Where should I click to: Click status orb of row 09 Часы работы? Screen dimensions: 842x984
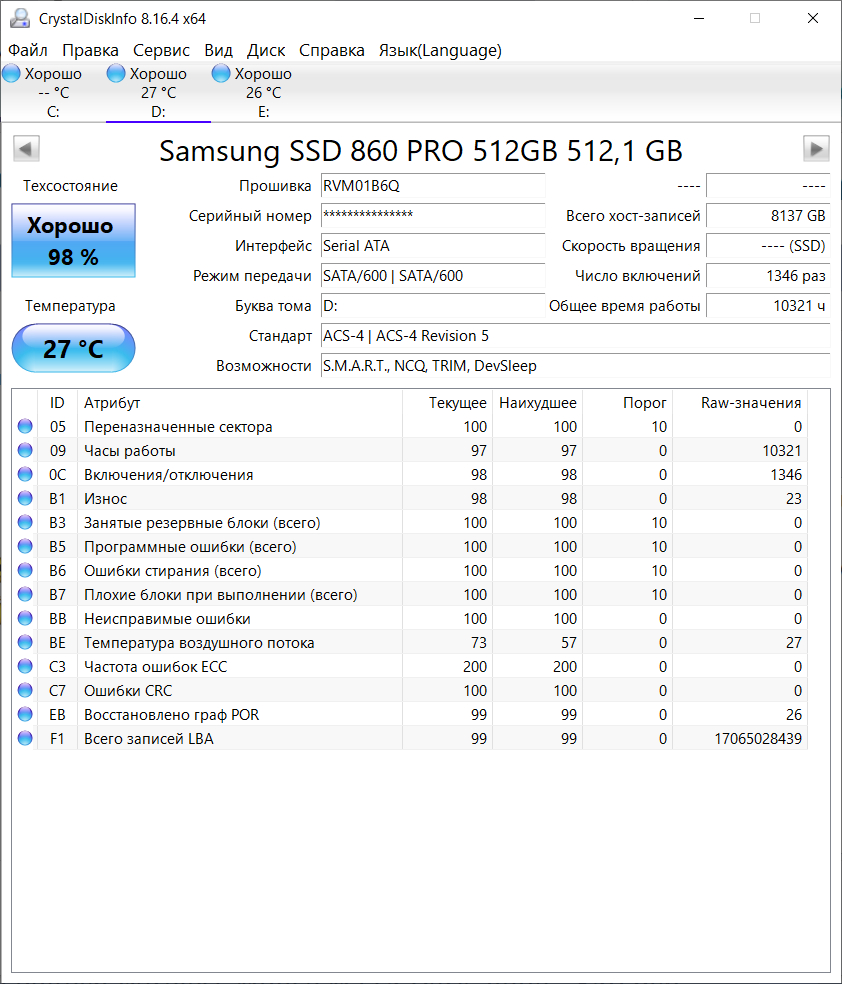(x=25, y=450)
